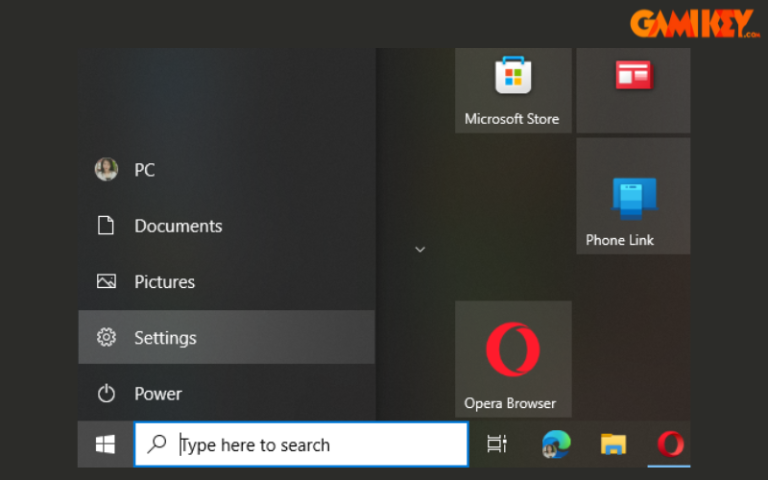Expand the tile group chevron arrow
Image resolution: width=768 pixels, height=480 pixels.
click(420, 249)
